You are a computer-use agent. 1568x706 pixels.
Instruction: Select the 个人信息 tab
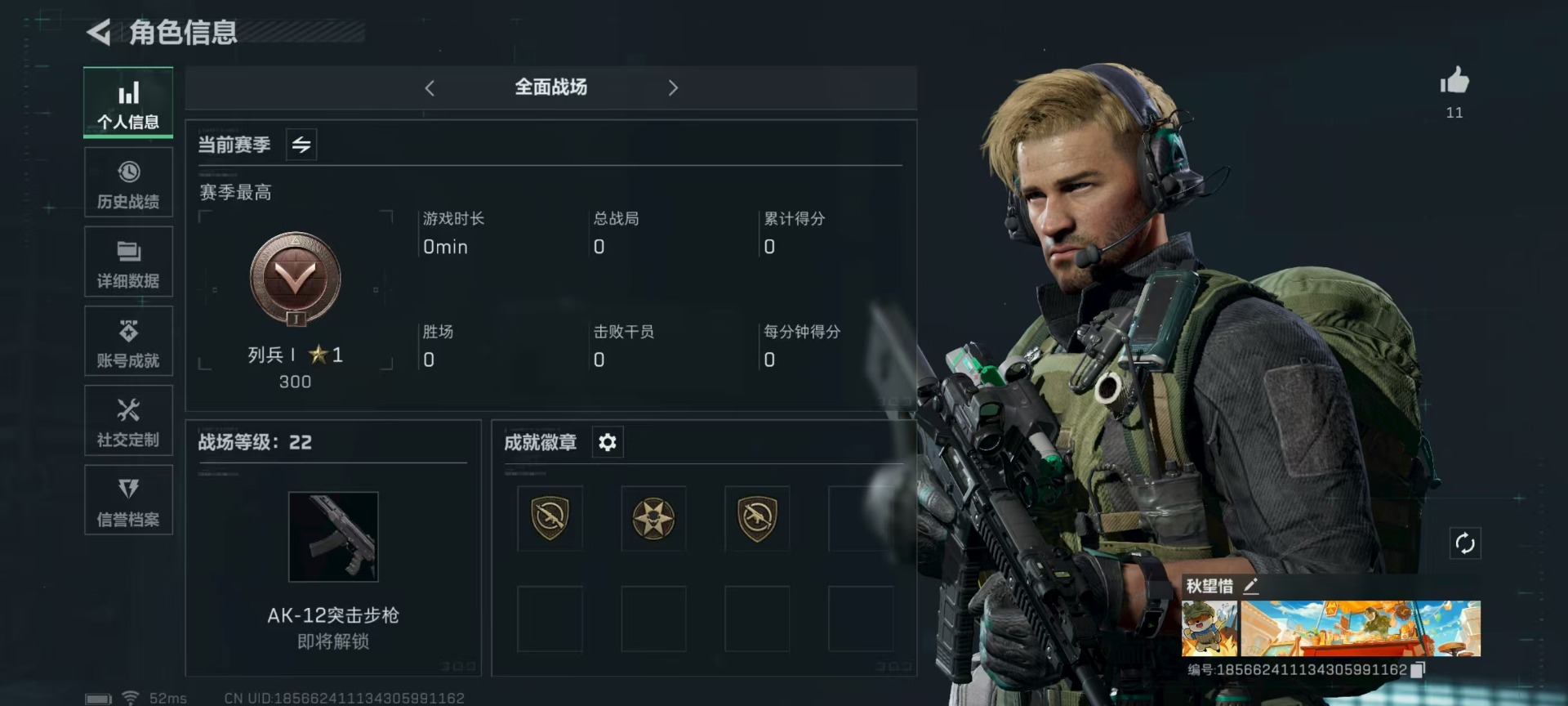tap(128, 103)
